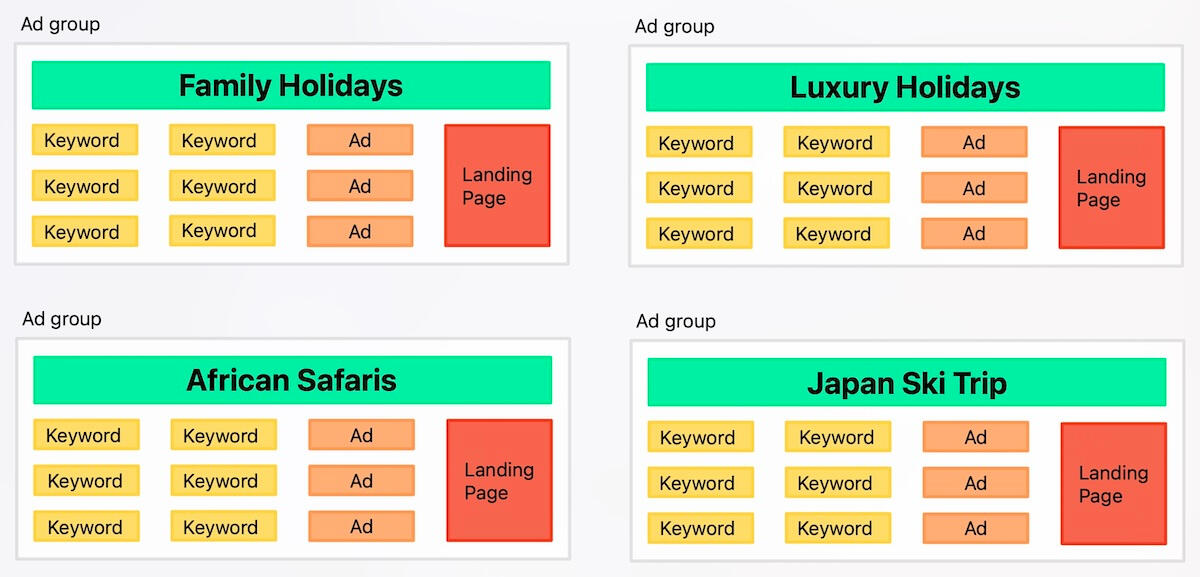Select the last Ad box in Luxury Holidays
The image size is (1200, 577).
coord(974,234)
